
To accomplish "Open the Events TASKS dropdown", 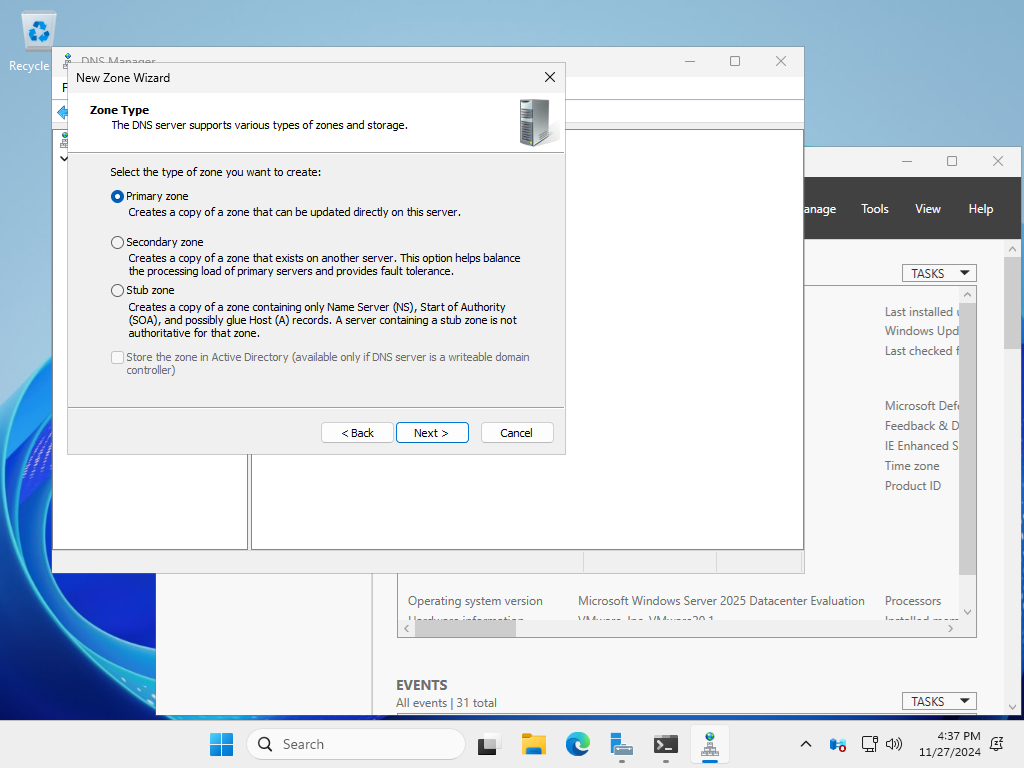I will pyautogui.click(x=939, y=701).
